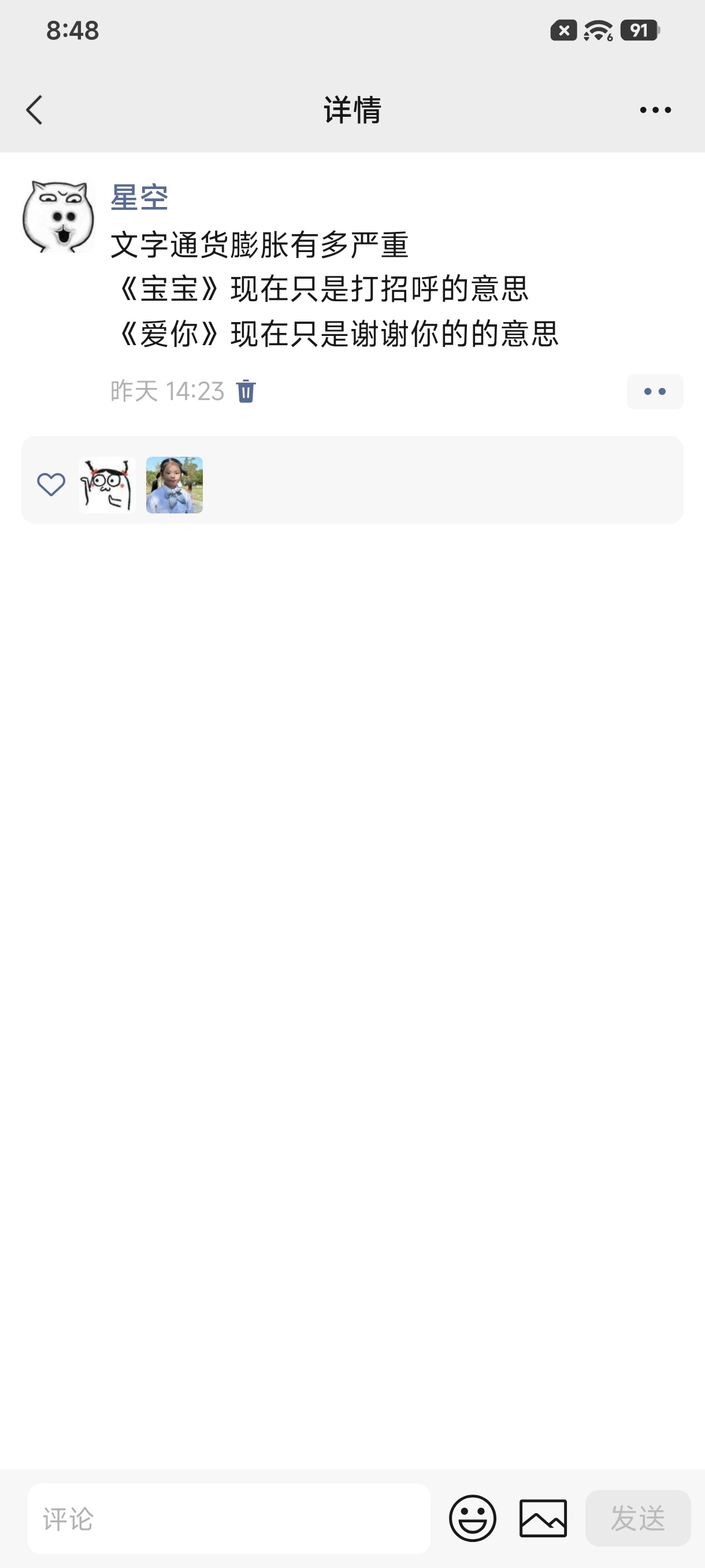Go back using the top-left arrow
This screenshot has width=705, height=1568.
pyautogui.click(x=35, y=110)
